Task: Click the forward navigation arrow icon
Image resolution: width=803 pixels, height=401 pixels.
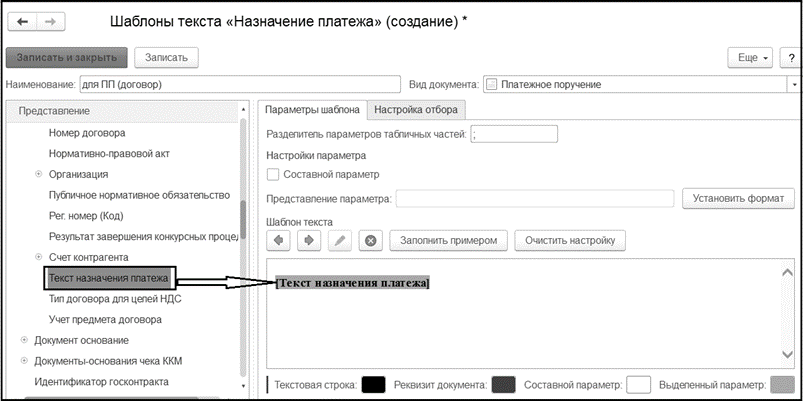Action: pyautogui.click(x=50, y=22)
